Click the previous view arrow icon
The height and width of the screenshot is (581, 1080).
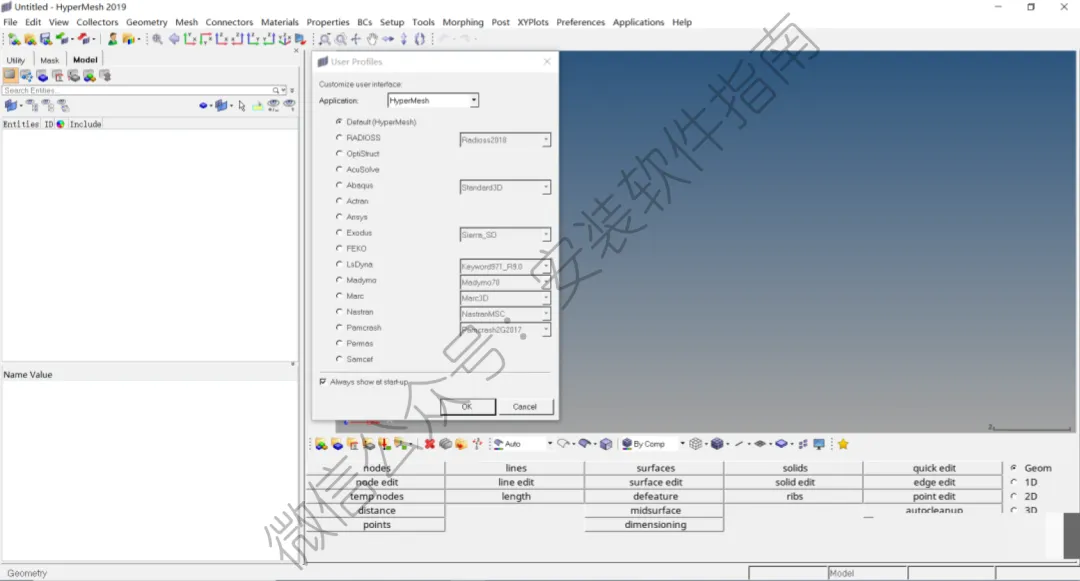pos(174,39)
